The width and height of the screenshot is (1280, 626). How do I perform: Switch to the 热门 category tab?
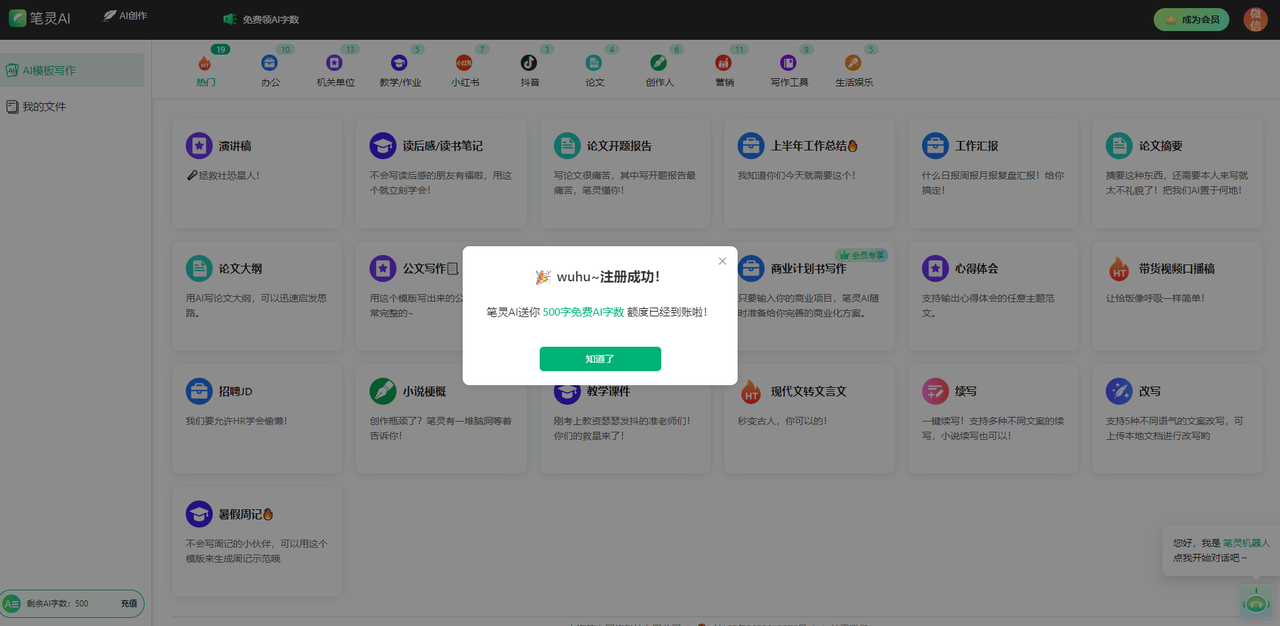coord(206,69)
